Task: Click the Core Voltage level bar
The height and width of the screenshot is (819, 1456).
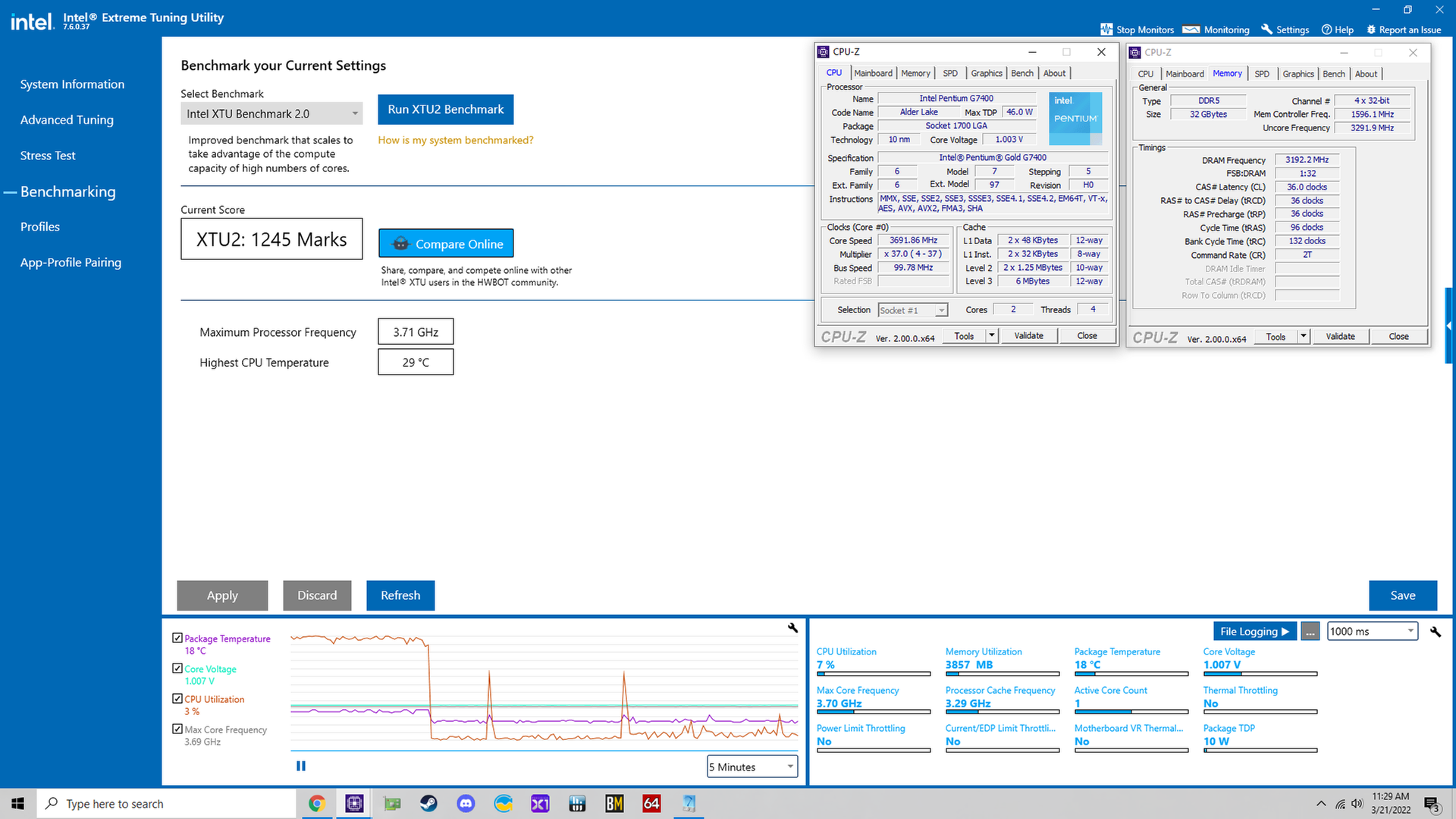Action: pos(1260,673)
